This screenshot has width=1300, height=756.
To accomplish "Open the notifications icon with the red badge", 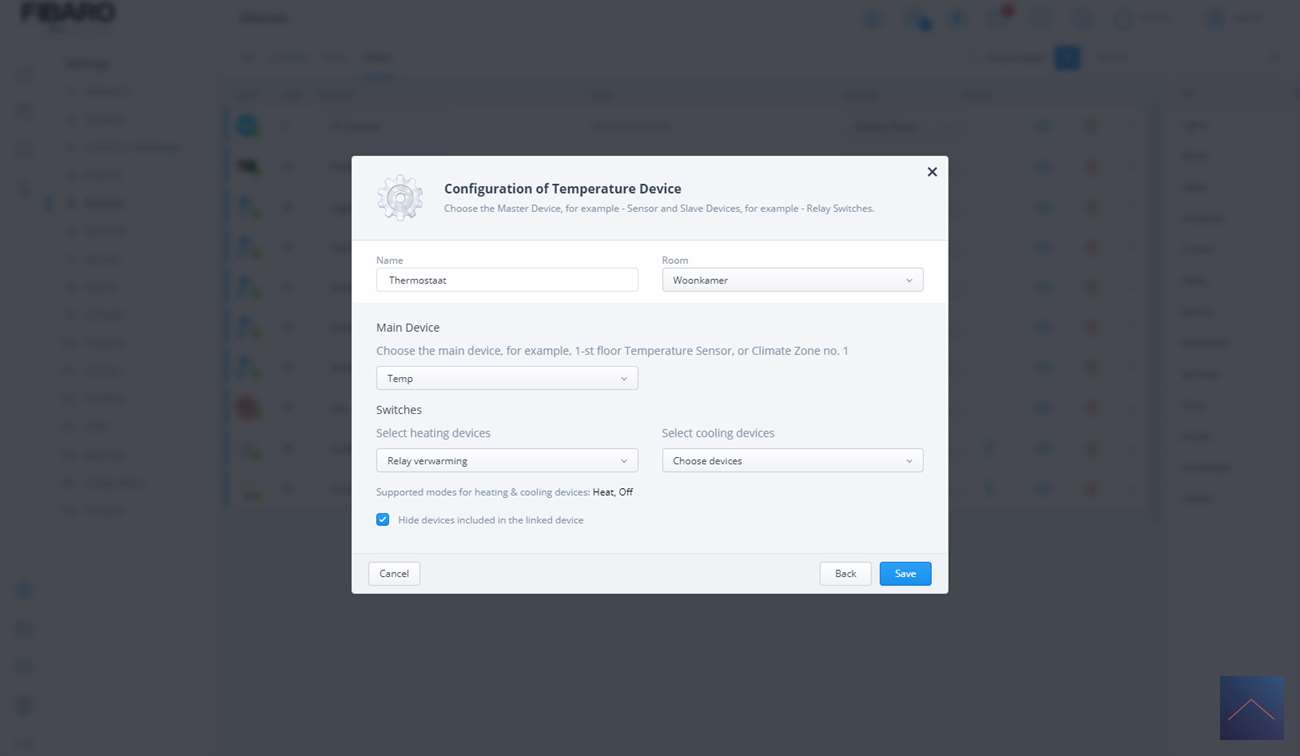I will click(997, 18).
